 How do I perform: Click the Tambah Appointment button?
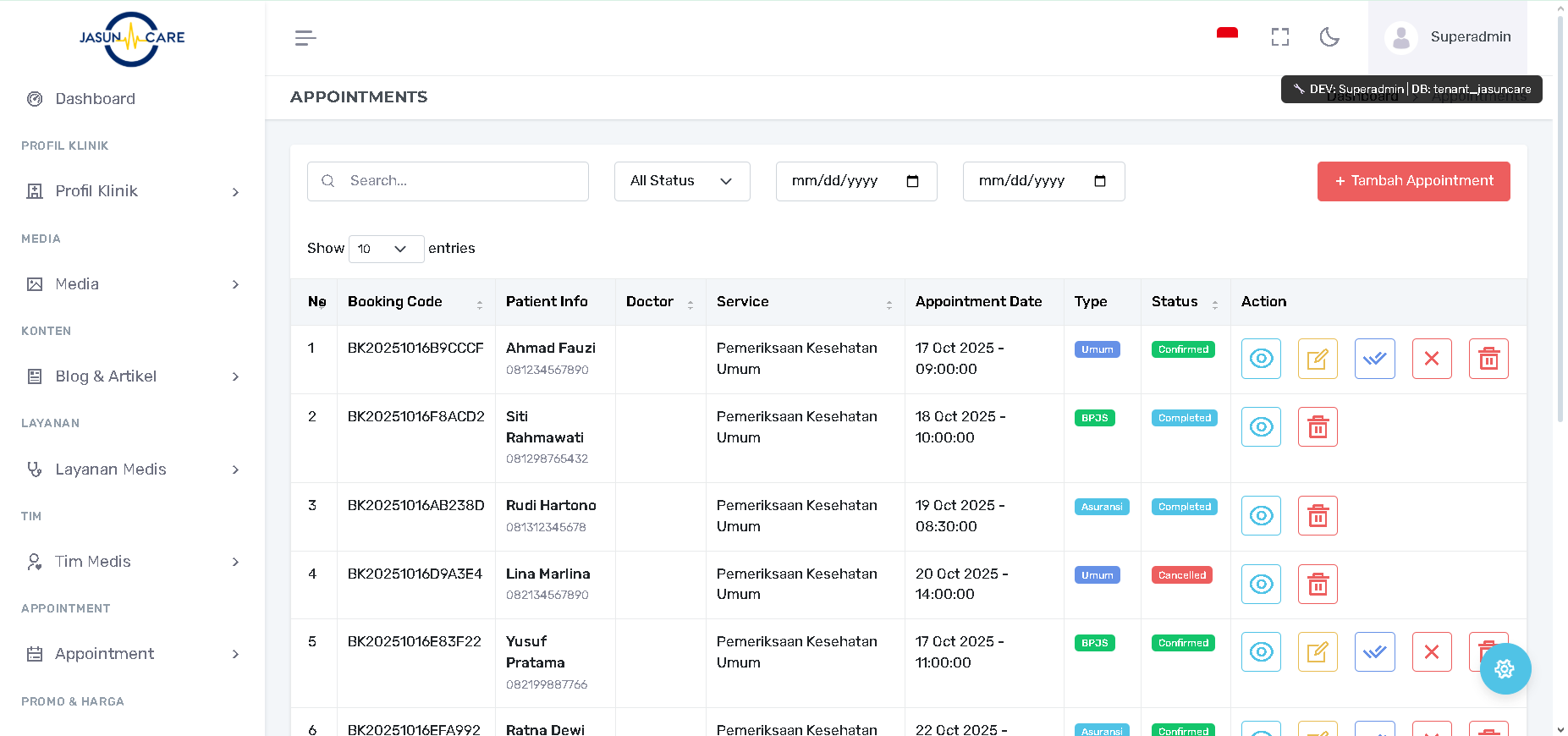click(x=1413, y=181)
